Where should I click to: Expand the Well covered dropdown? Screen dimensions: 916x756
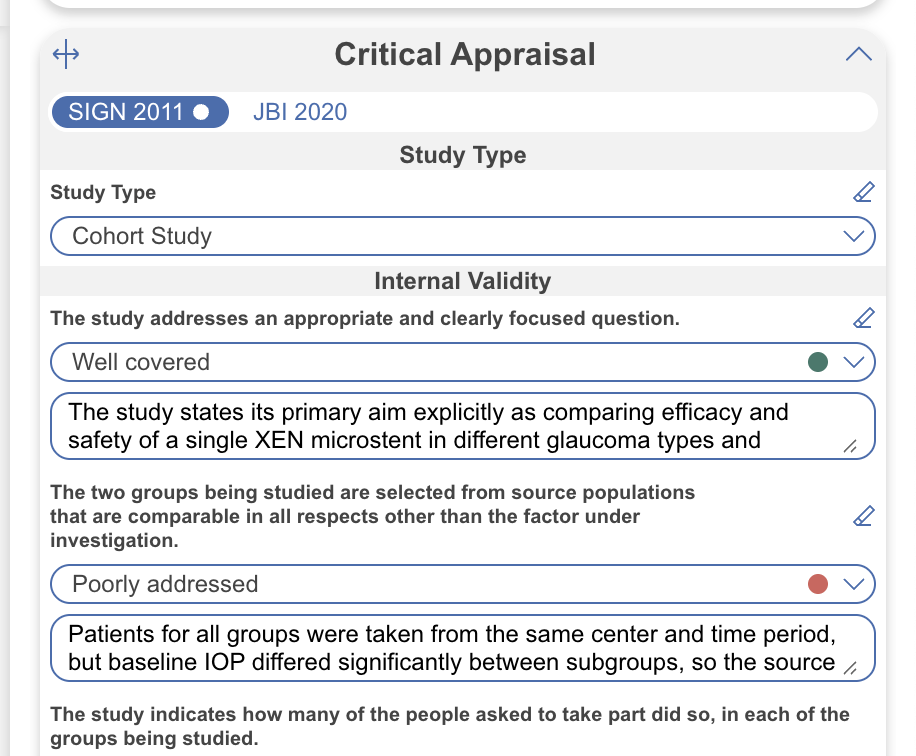pos(853,362)
